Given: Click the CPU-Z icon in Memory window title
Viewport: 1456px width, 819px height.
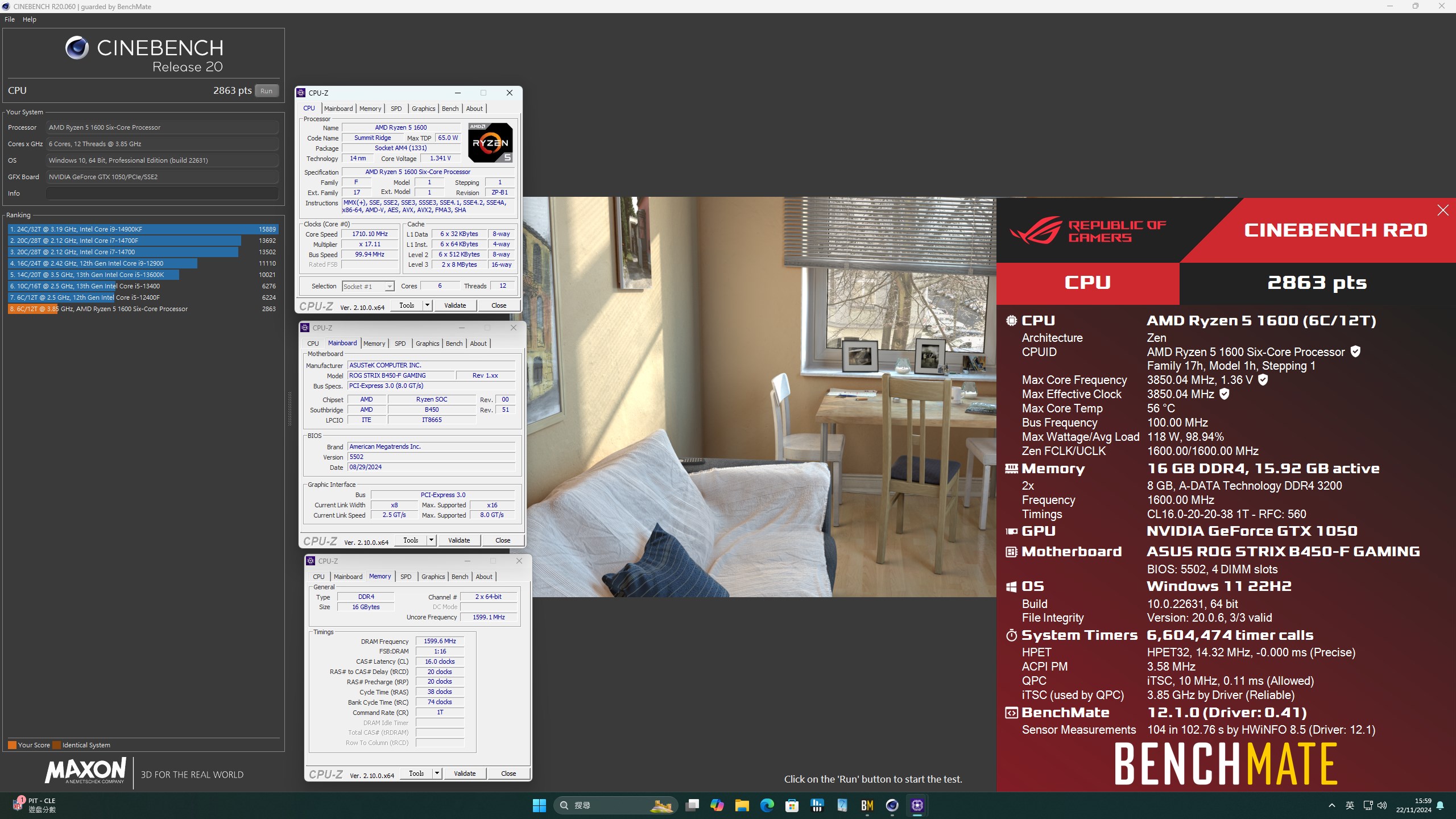Looking at the screenshot, I should click(311, 561).
